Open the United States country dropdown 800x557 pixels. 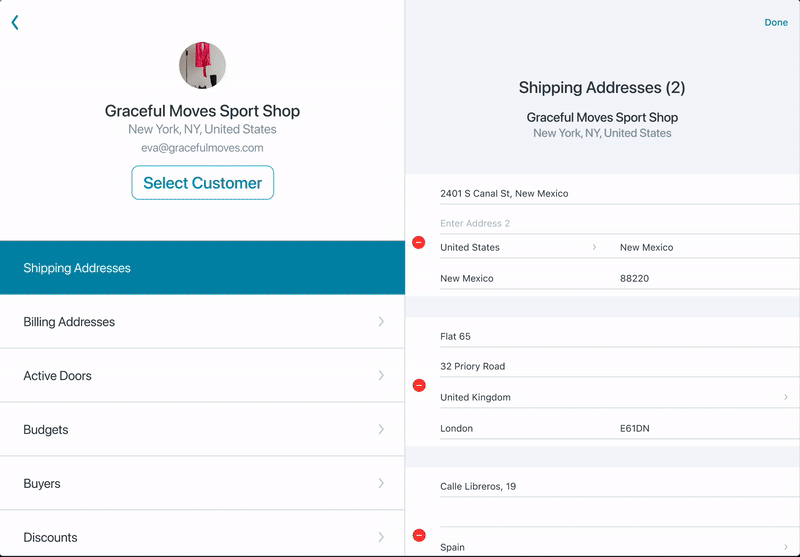pyautogui.click(x=518, y=247)
